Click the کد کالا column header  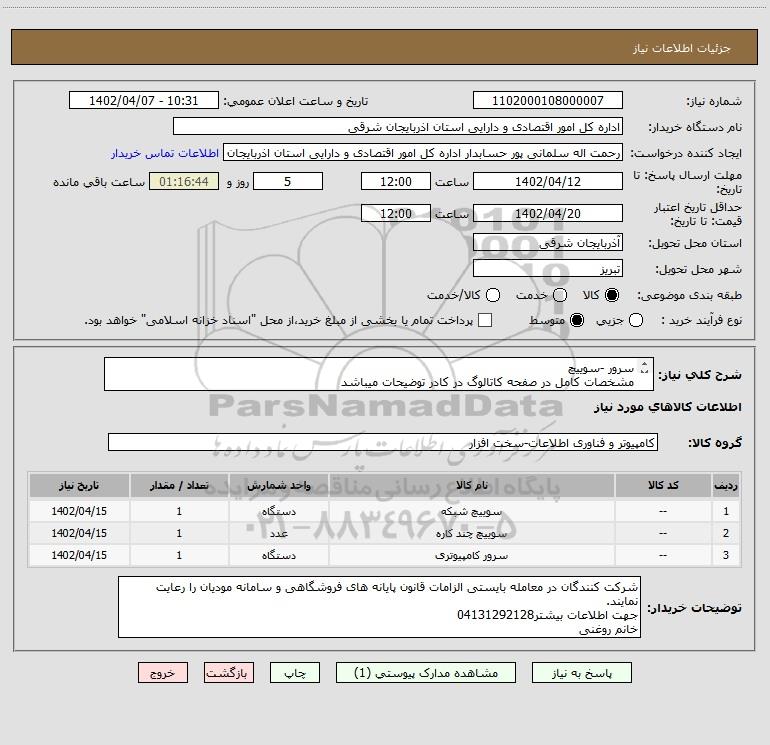tap(663, 485)
